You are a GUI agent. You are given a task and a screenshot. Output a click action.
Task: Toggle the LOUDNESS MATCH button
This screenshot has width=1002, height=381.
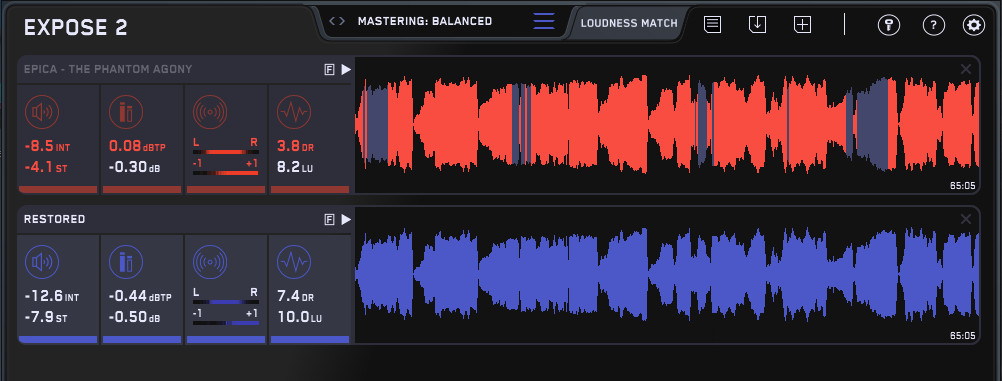pyautogui.click(x=629, y=23)
